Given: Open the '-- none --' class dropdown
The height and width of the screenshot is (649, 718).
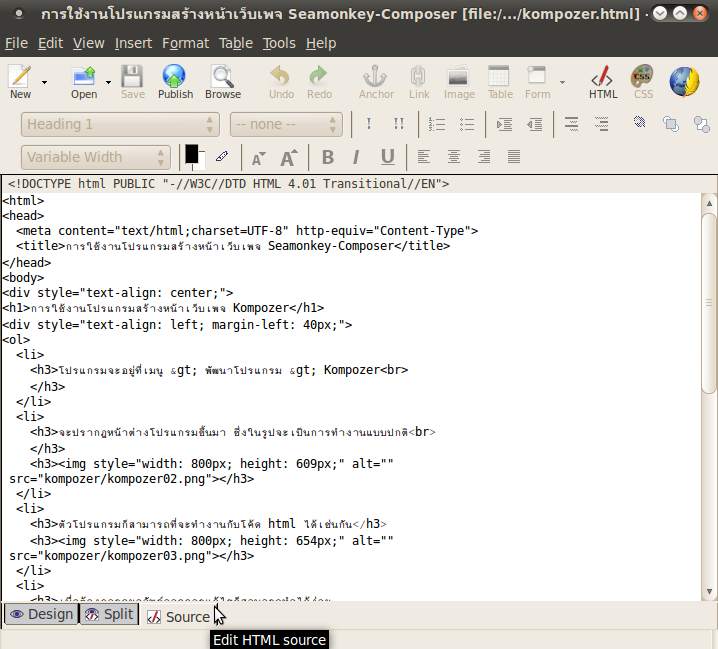Looking at the screenshot, I should (x=286, y=125).
